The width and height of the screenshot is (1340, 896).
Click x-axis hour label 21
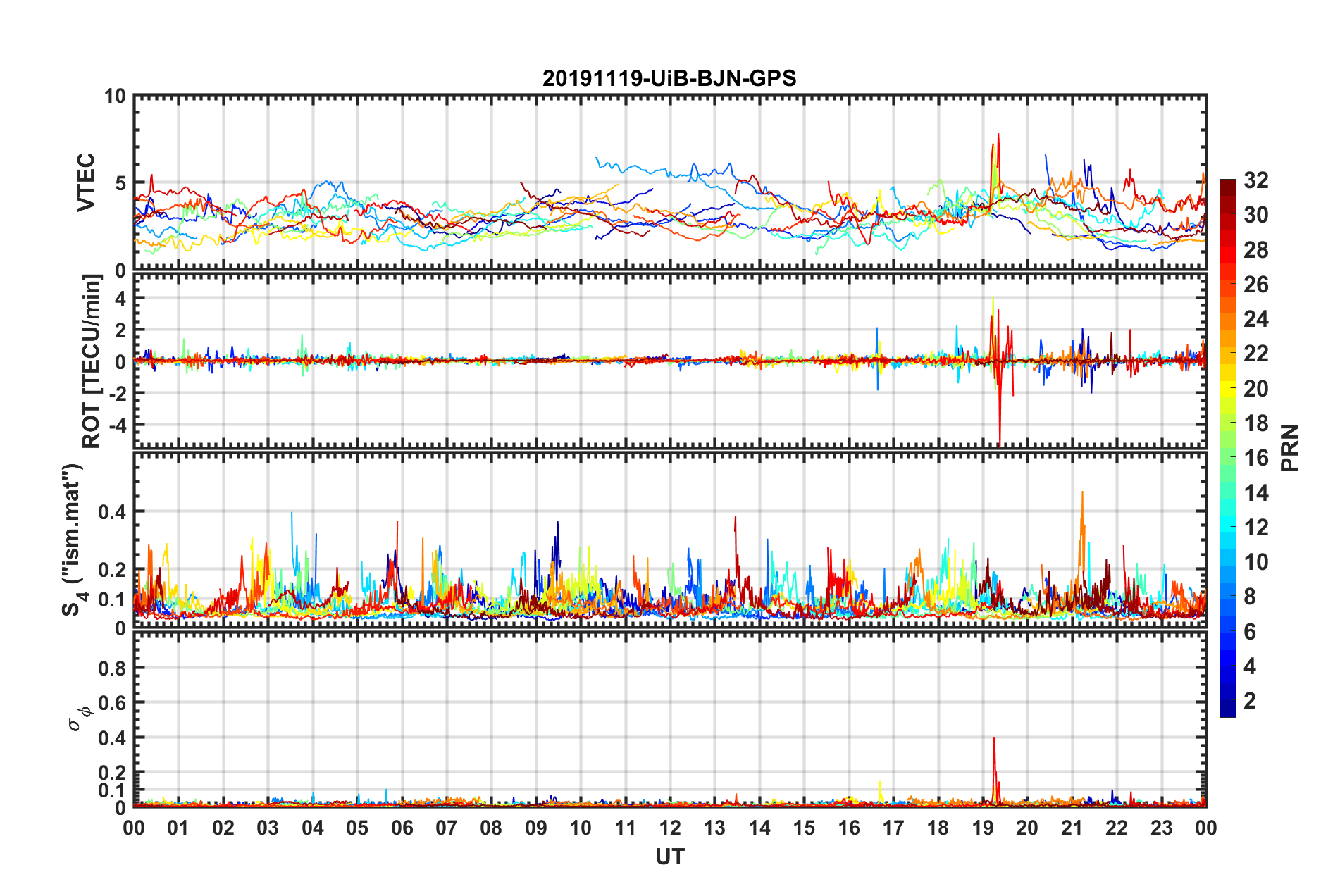[x=1072, y=828]
